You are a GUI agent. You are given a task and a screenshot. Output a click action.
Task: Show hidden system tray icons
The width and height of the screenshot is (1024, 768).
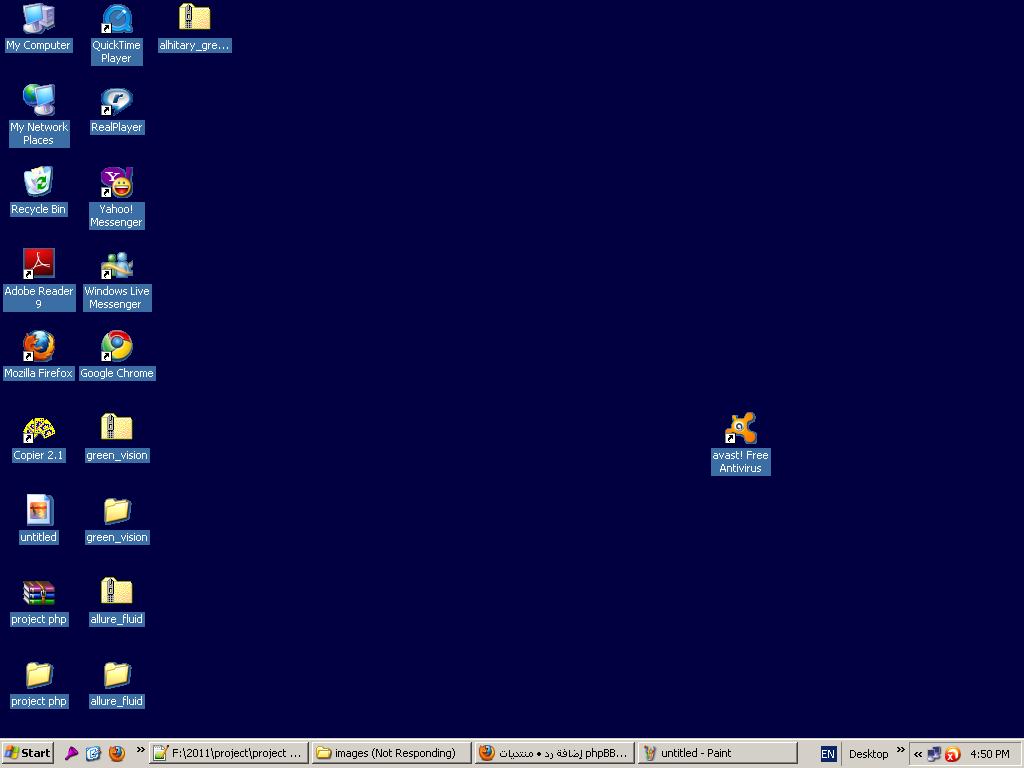[918, 754]
